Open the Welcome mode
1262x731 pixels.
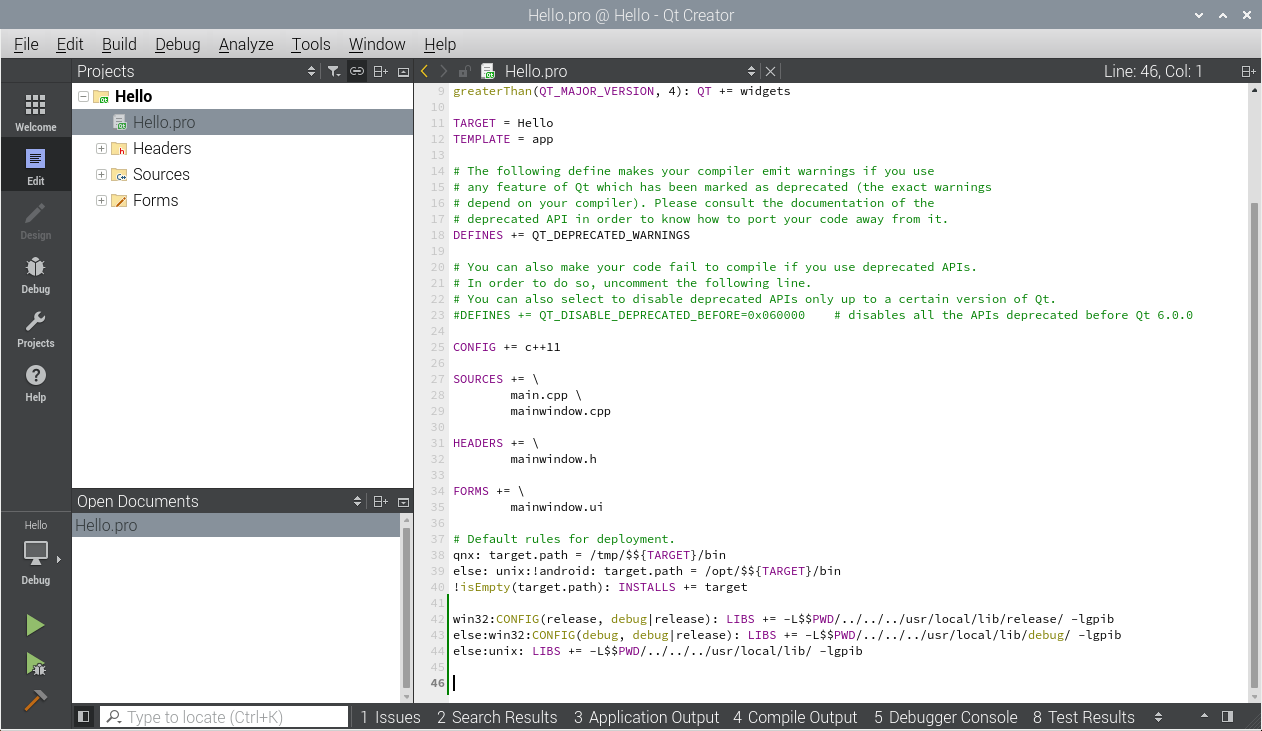(35, 112)
